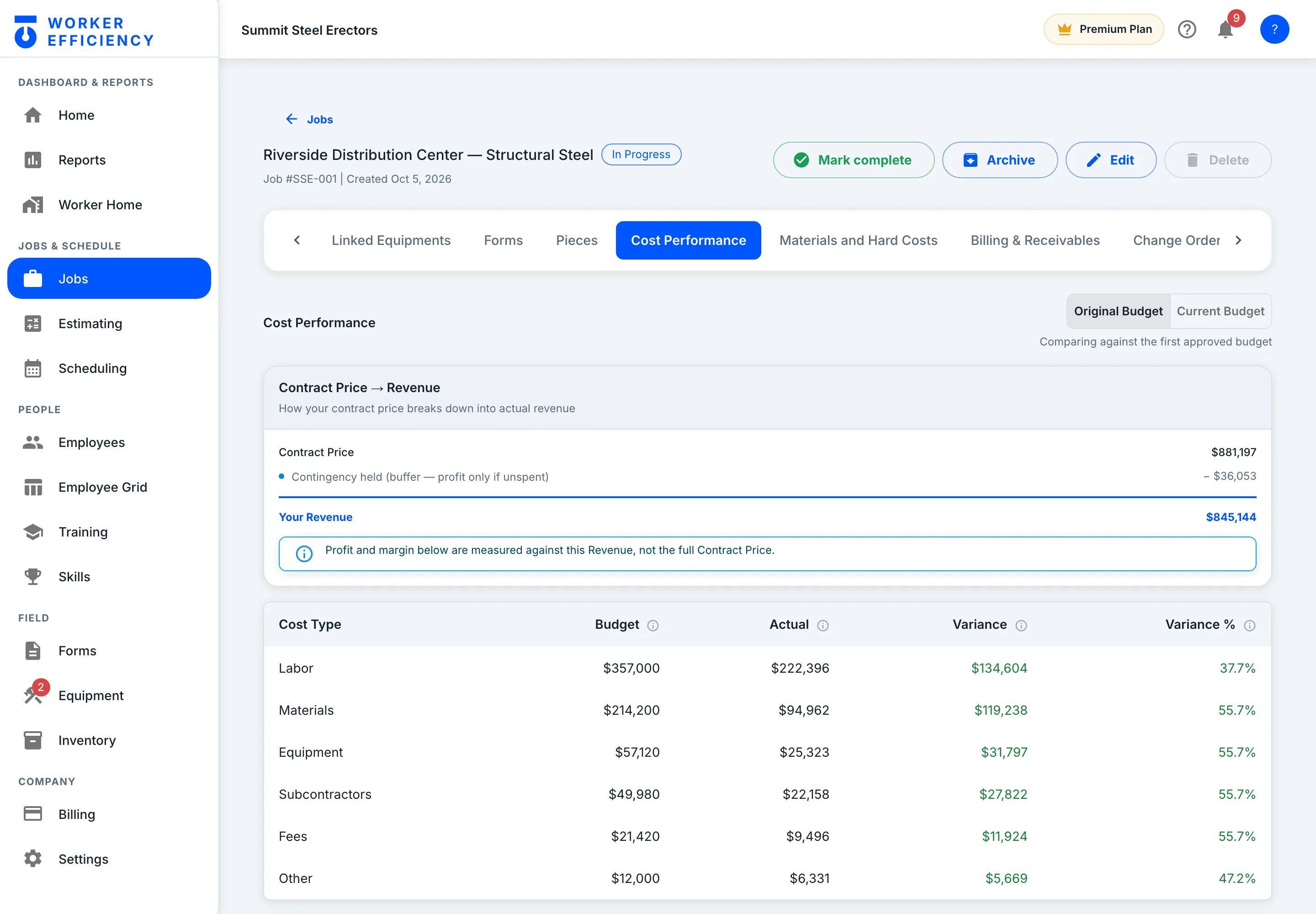This screenshot has height=914, width=1316.
Task: Open Estimating in the sidebar
Action: click(x=109, y=324)
